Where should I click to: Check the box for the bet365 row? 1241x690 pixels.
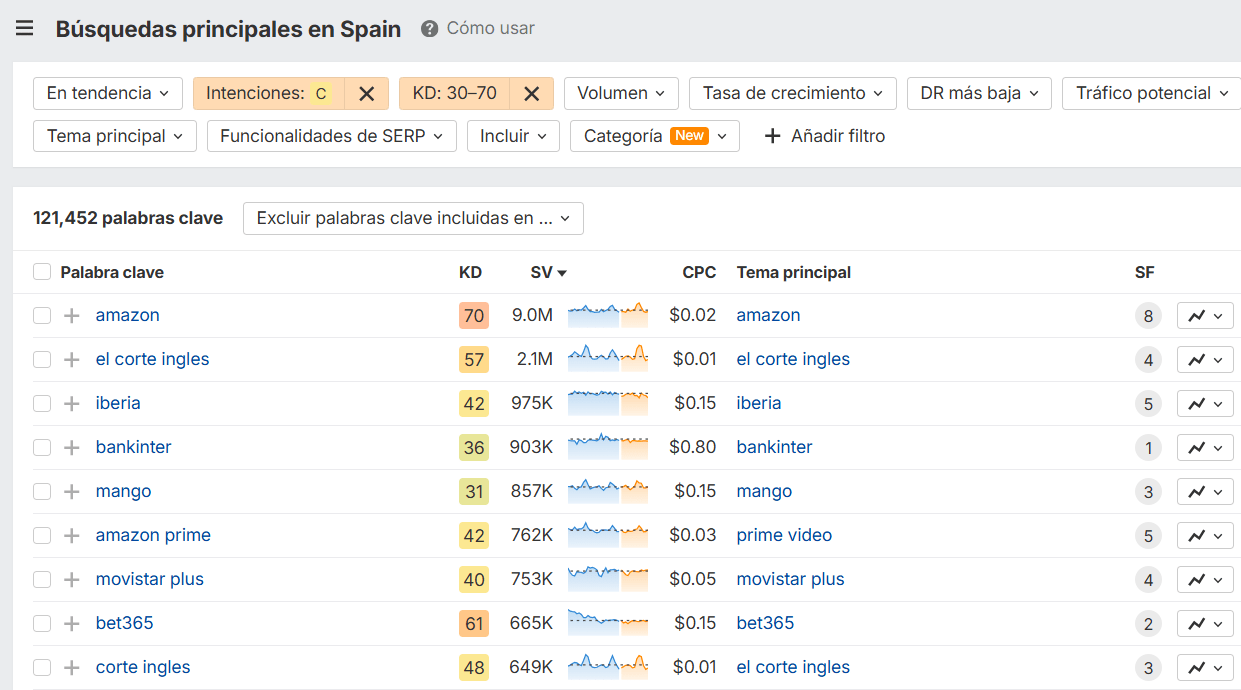[x=42, y=624]
